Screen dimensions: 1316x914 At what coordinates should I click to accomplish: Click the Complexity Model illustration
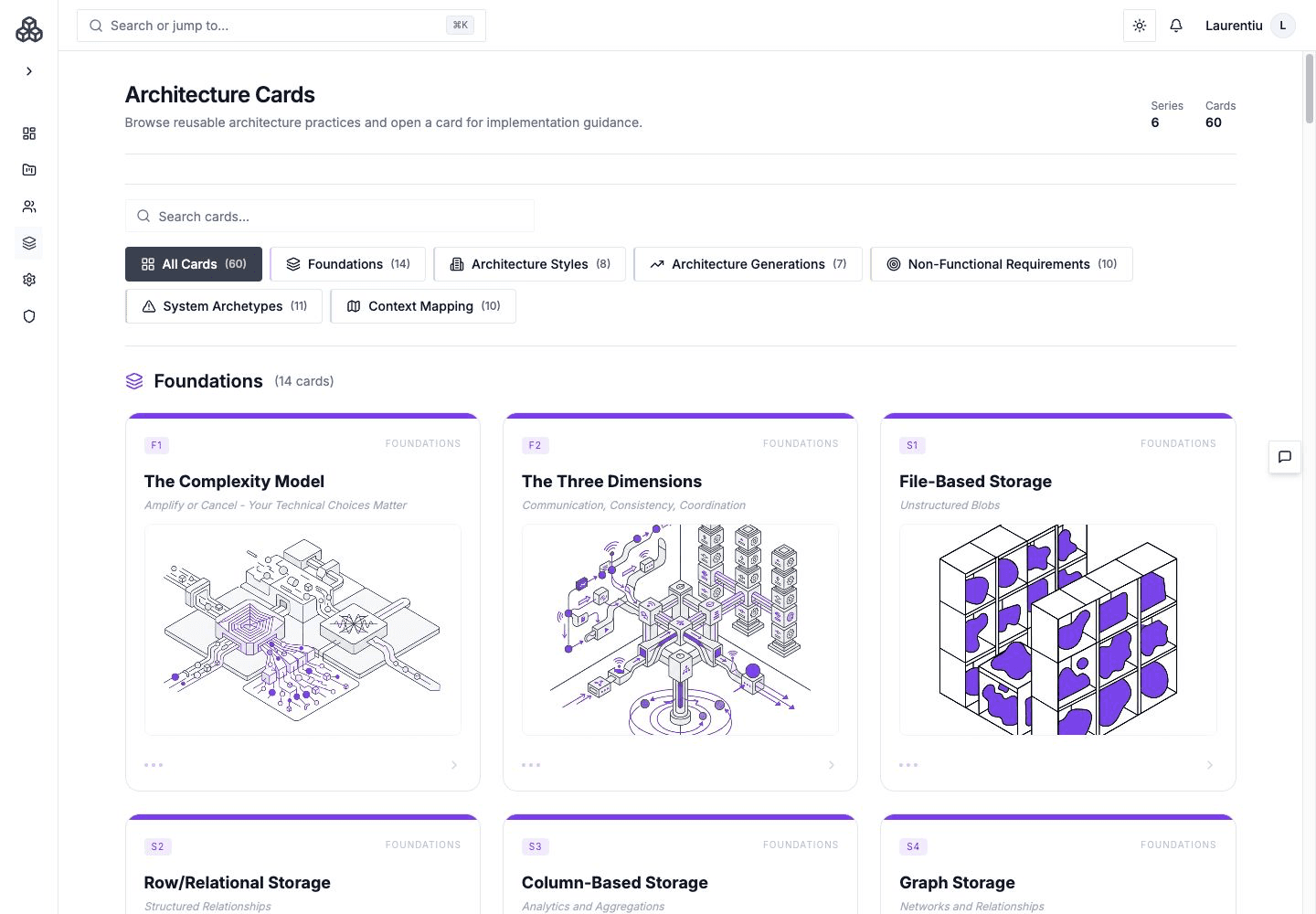[302, 630]
